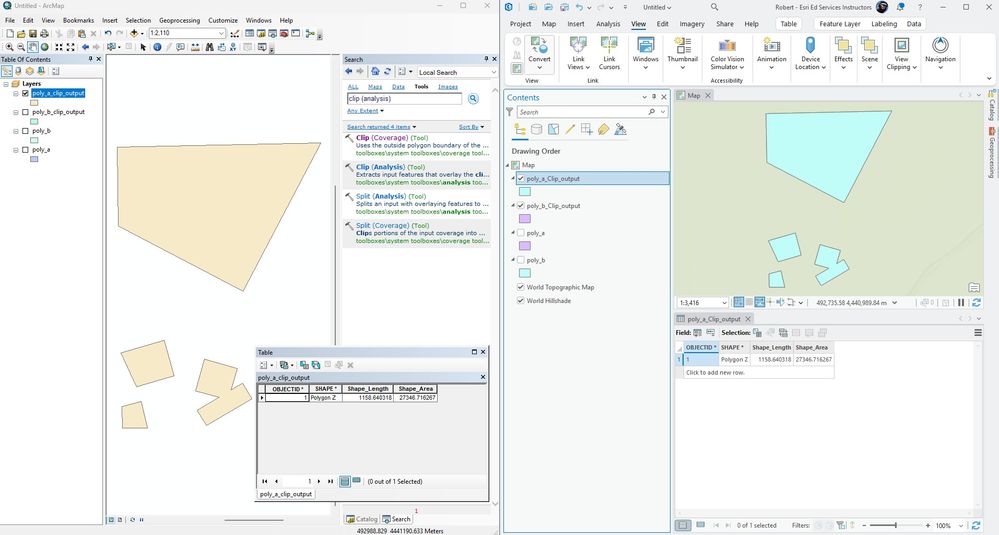The width and height of the screenshot is (999, 535).
Task: Open Pro map scale dropdown 1:3,416
Action: (724, 303)
